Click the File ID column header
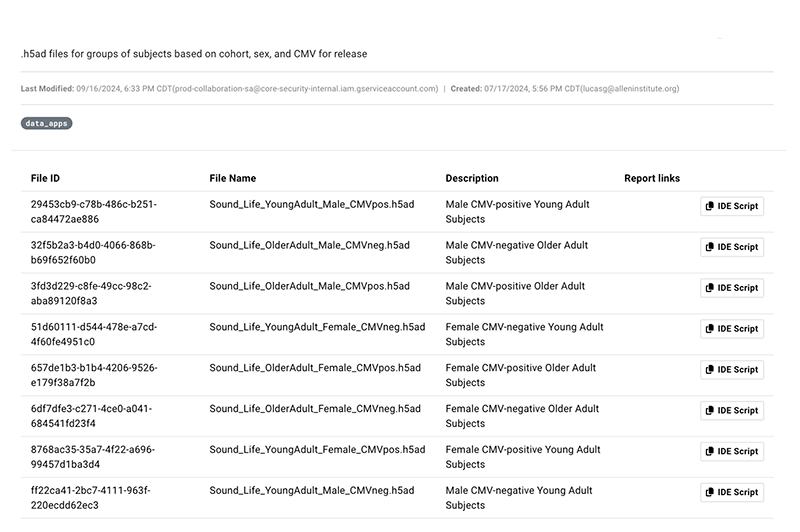Viewport: 800px width, 532px height. click(45, 178)
